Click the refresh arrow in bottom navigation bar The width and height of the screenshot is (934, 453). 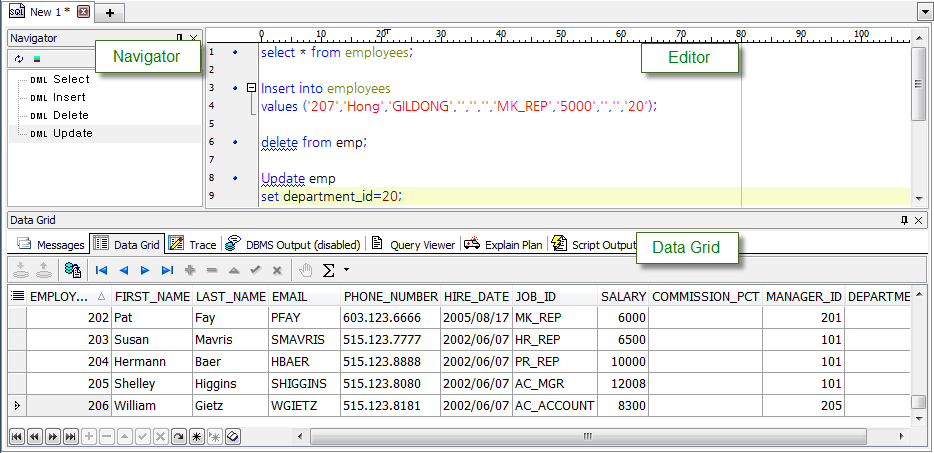point(179,436)
